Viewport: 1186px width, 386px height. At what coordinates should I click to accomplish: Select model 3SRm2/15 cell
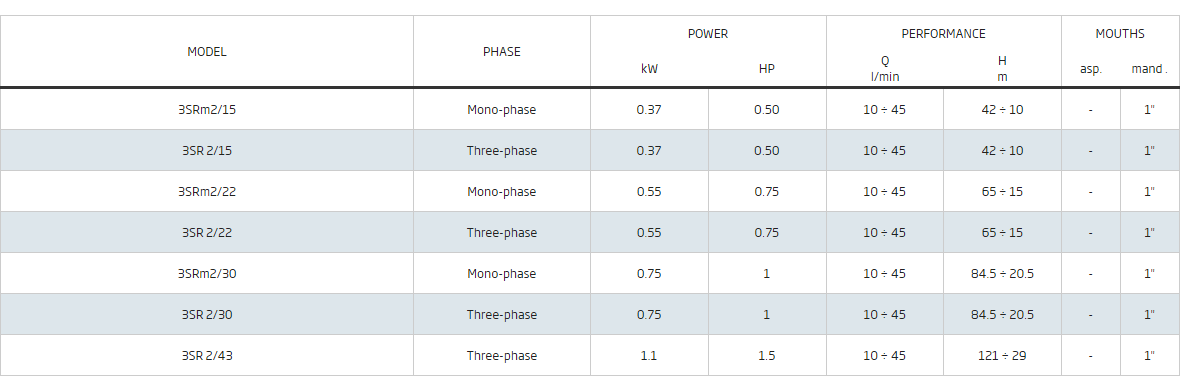point(206,109)
